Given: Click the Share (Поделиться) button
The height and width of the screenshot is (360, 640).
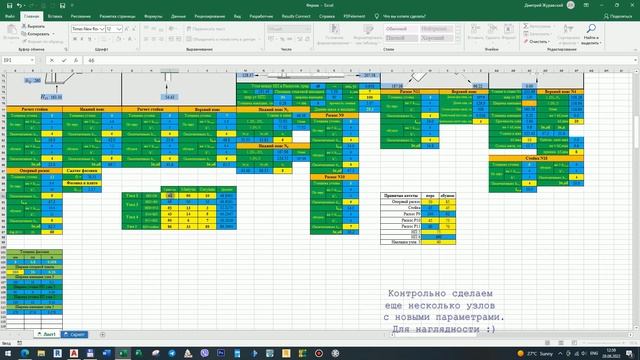Looking at the screenshot, I should (618, 16).
